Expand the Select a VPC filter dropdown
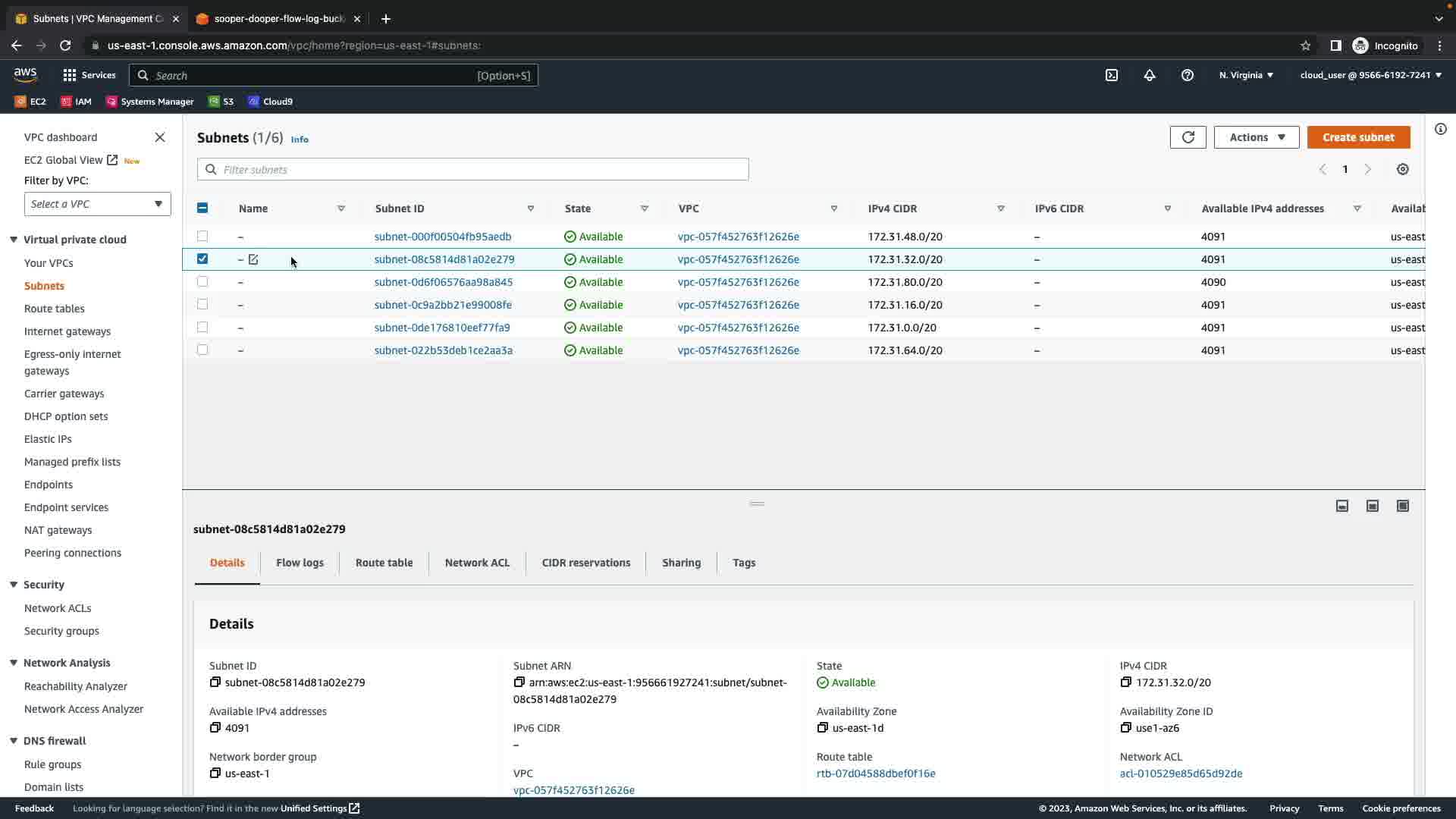Image resolution: width=1456 pixels, height=819 pixels. (x=98, y=204)
